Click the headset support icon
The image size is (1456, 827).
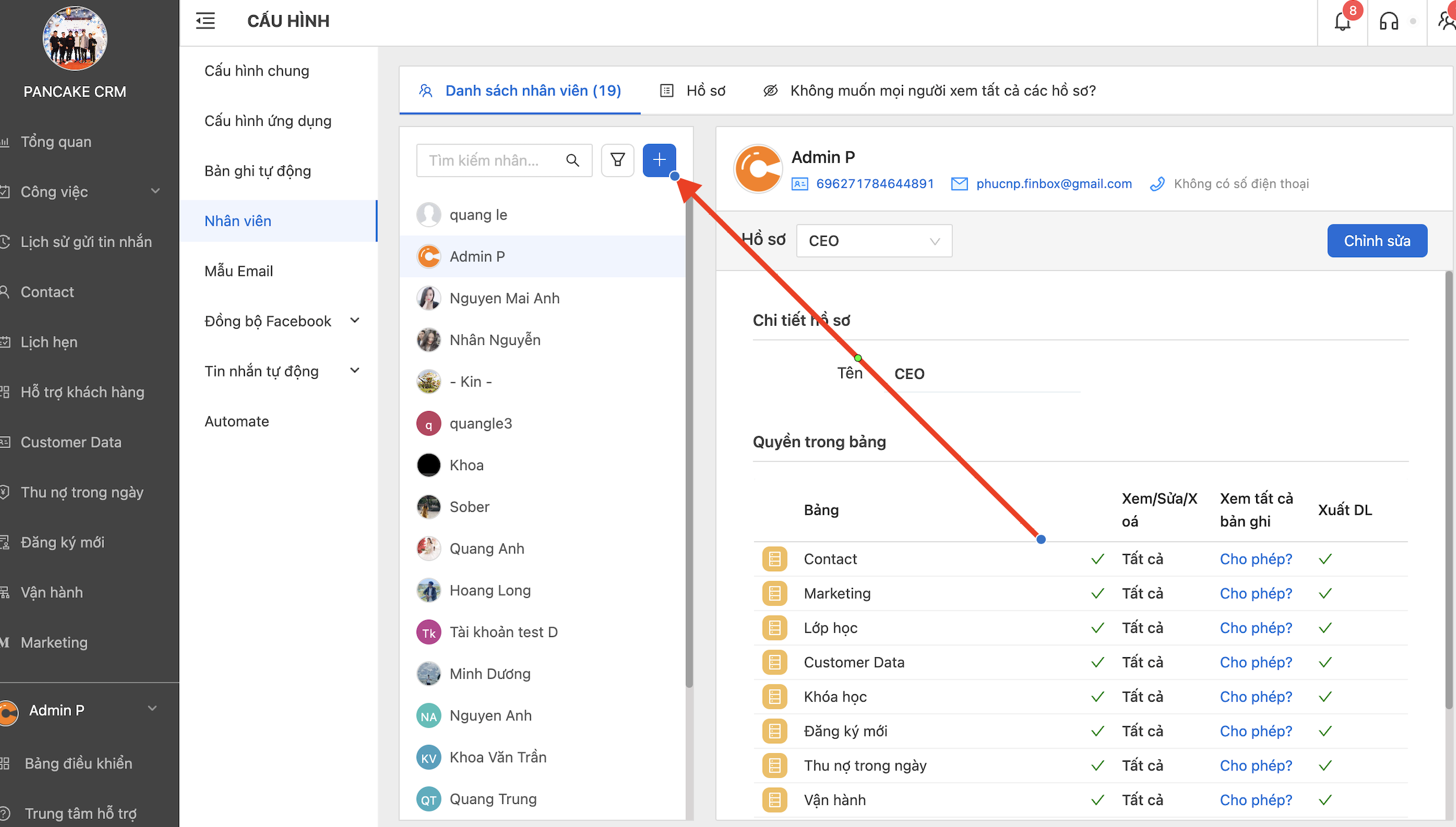coord(1388,22)
